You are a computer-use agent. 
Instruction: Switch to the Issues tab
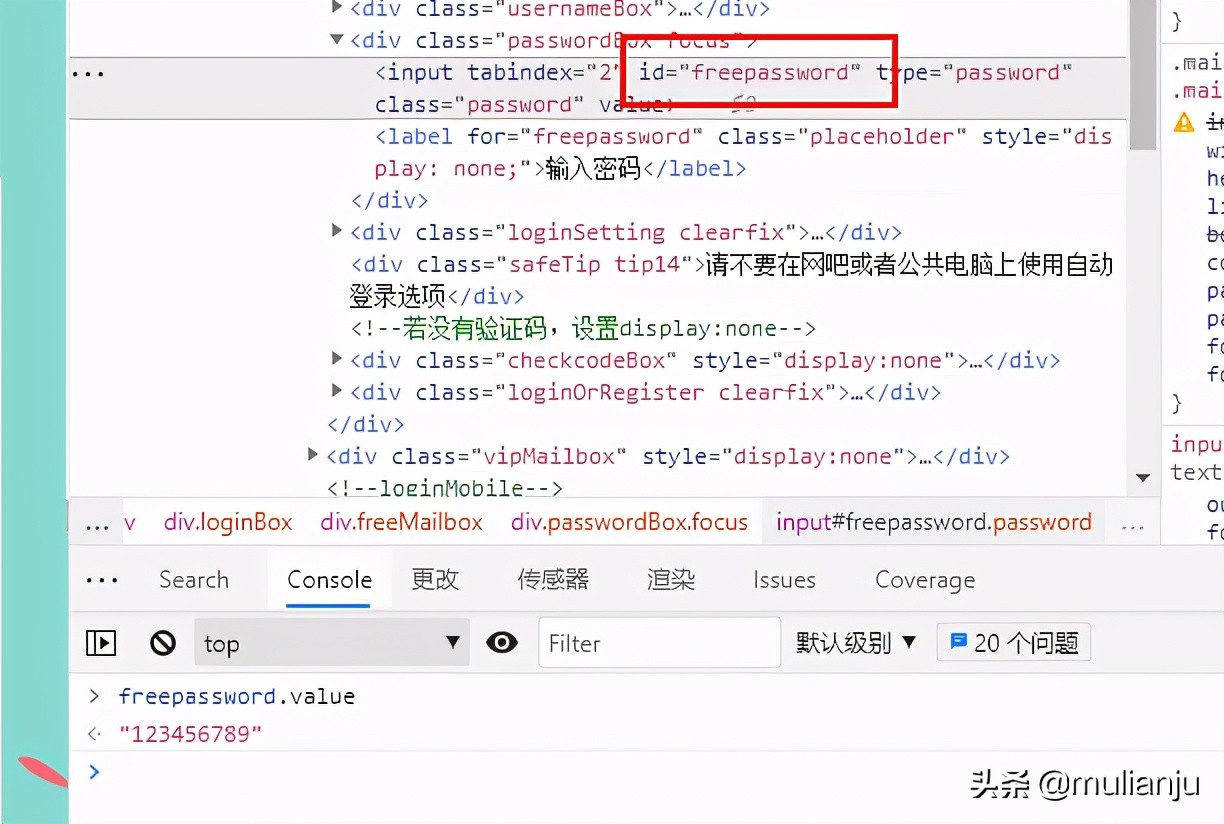pos(784,580)
